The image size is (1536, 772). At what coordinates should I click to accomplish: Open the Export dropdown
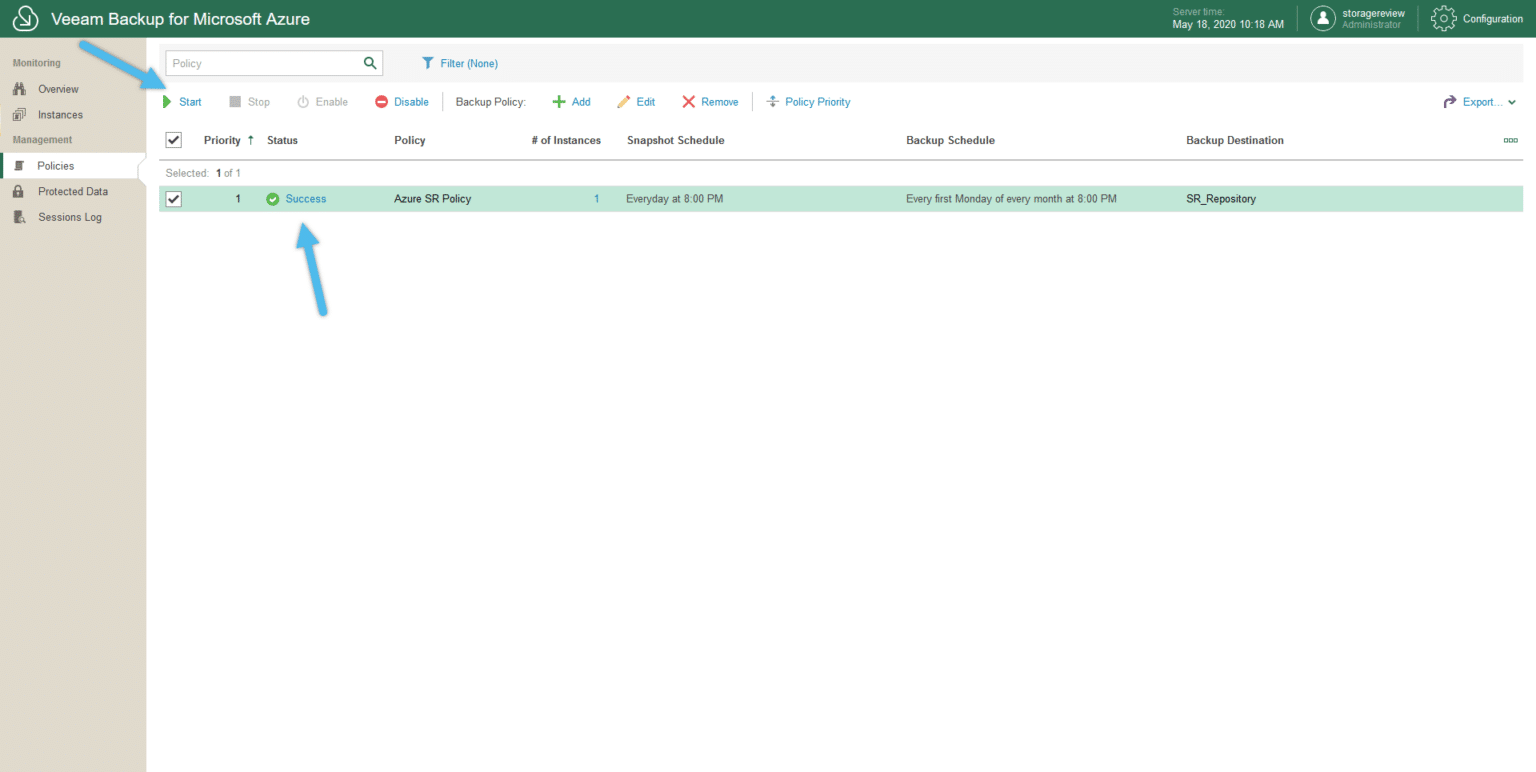[x=1480, y=102]
